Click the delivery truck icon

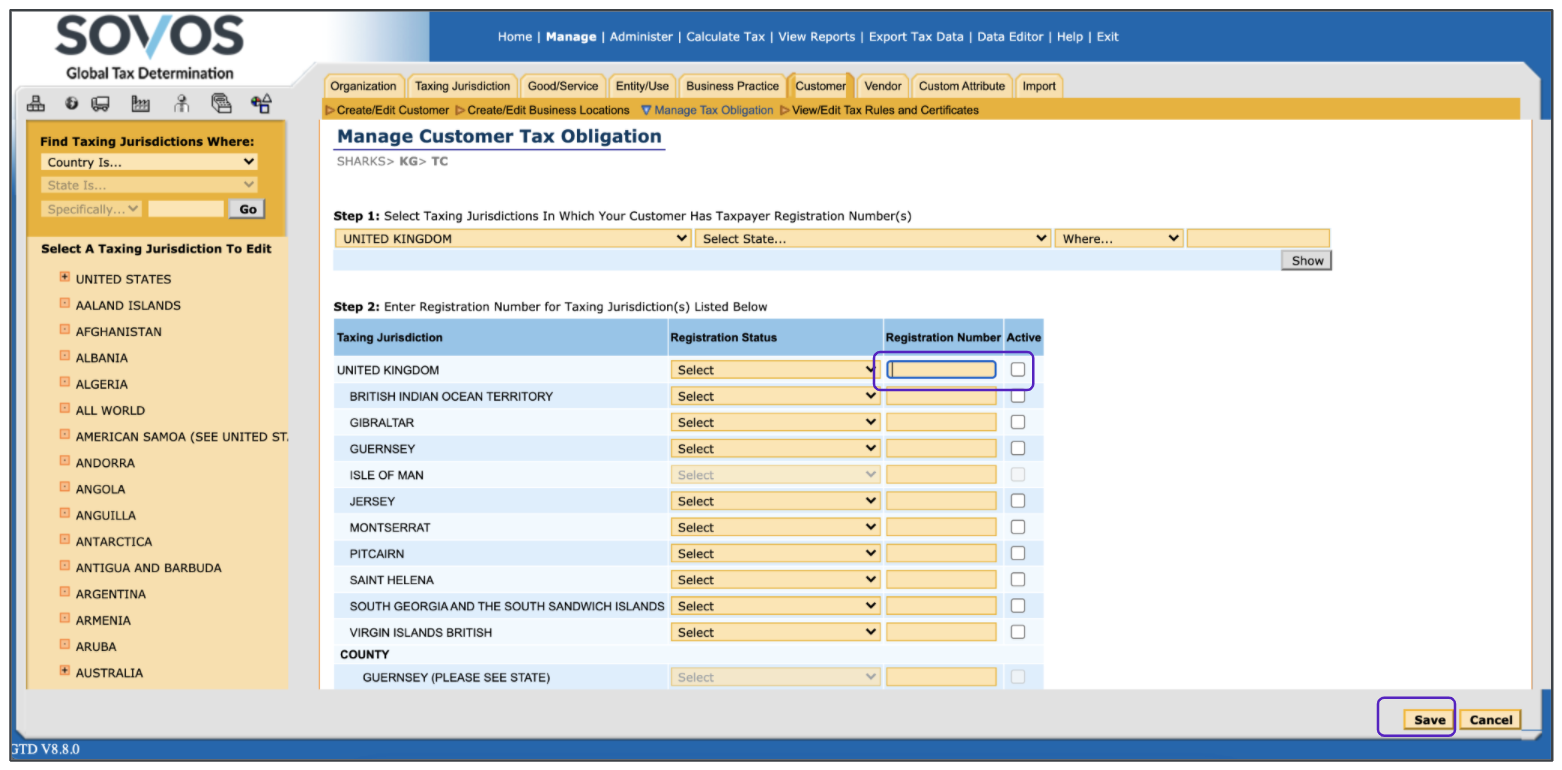coord(101,103)
